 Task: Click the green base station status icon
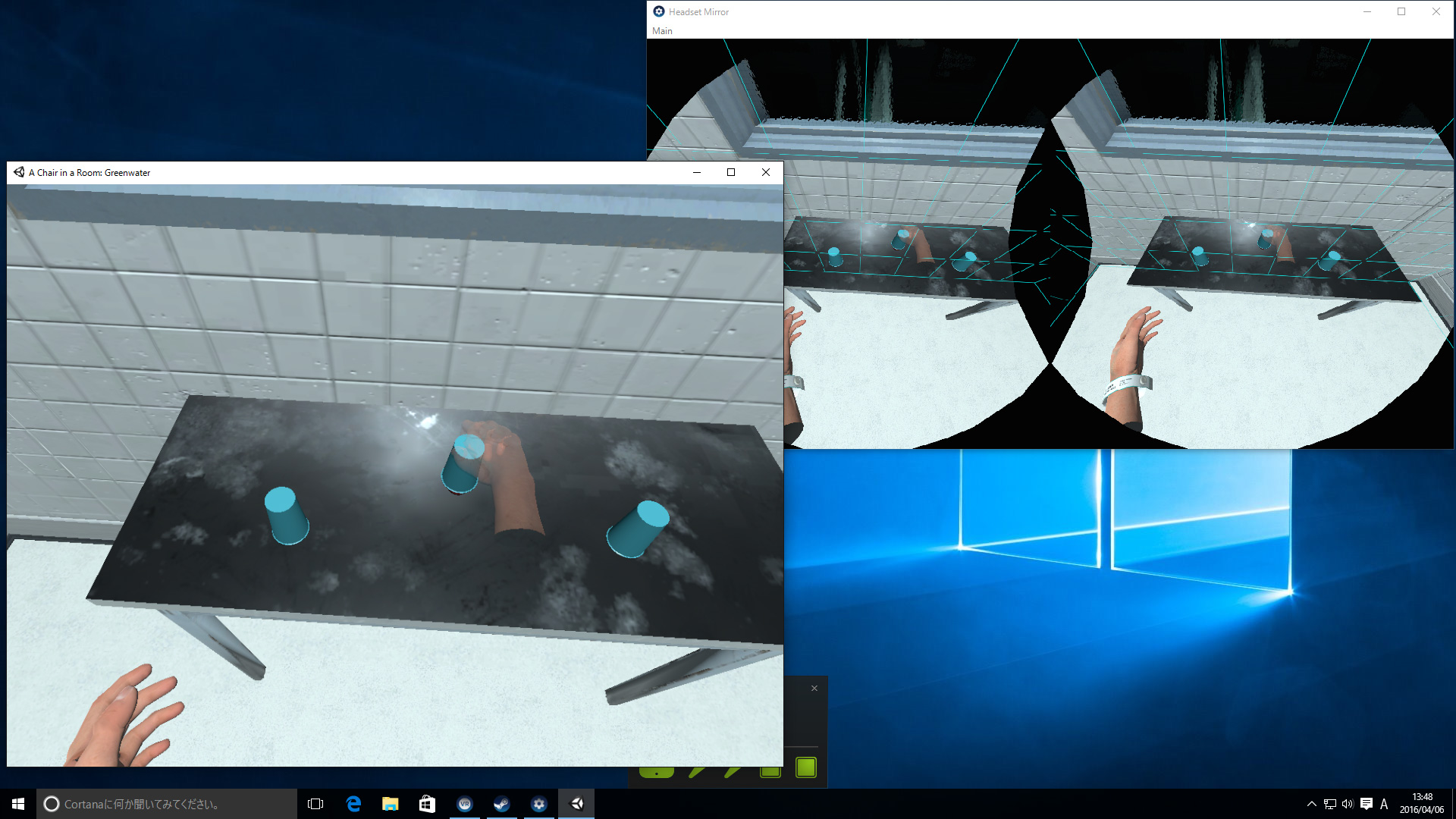coord(806,767)
